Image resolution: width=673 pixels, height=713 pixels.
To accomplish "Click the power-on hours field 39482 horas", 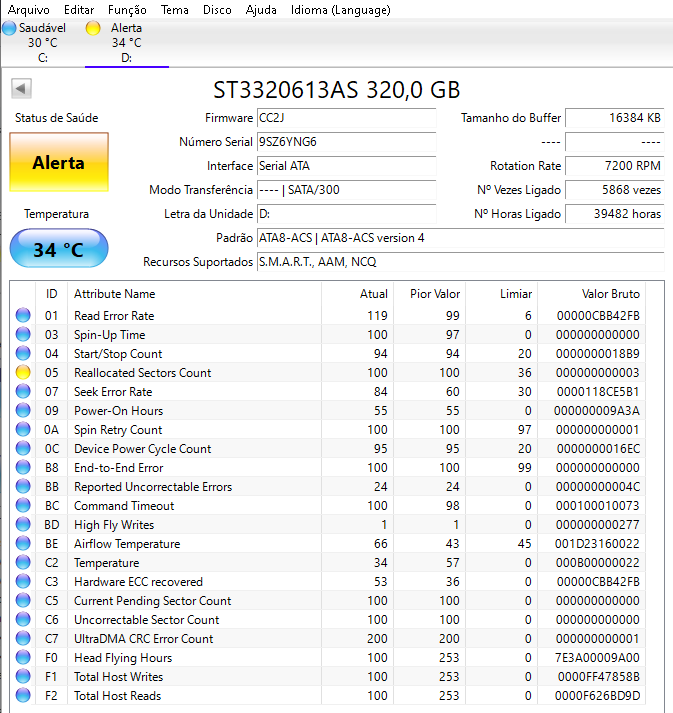I will [615, 214].
